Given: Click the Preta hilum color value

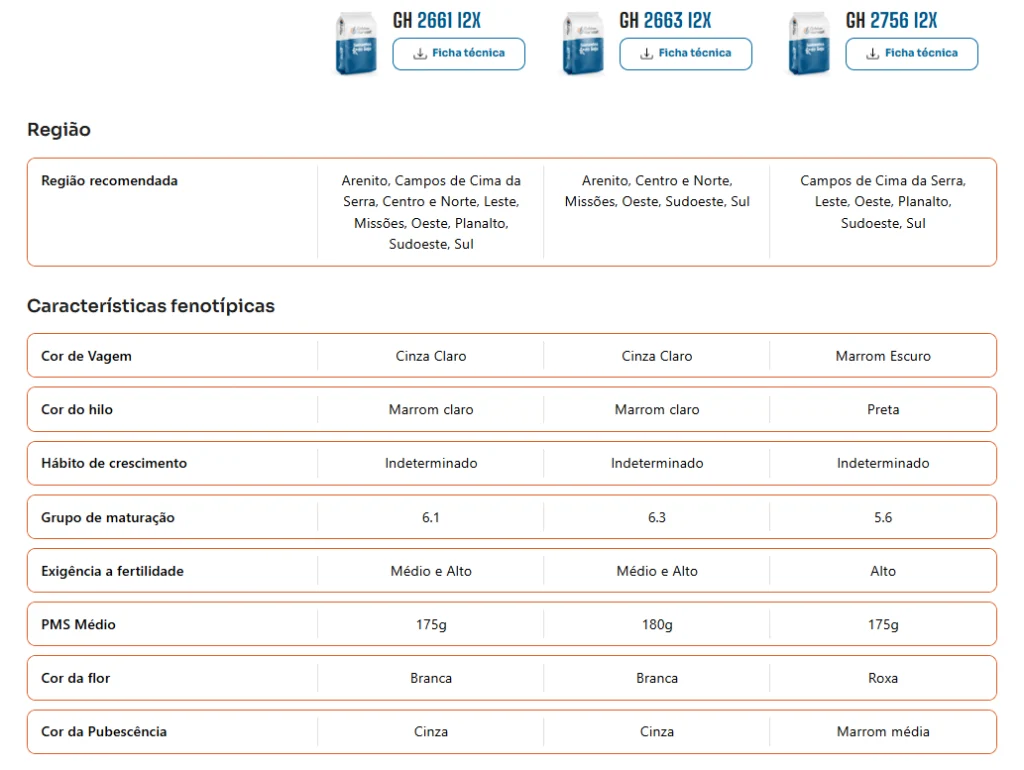Looking at the screenshot, I should (883, 409).
